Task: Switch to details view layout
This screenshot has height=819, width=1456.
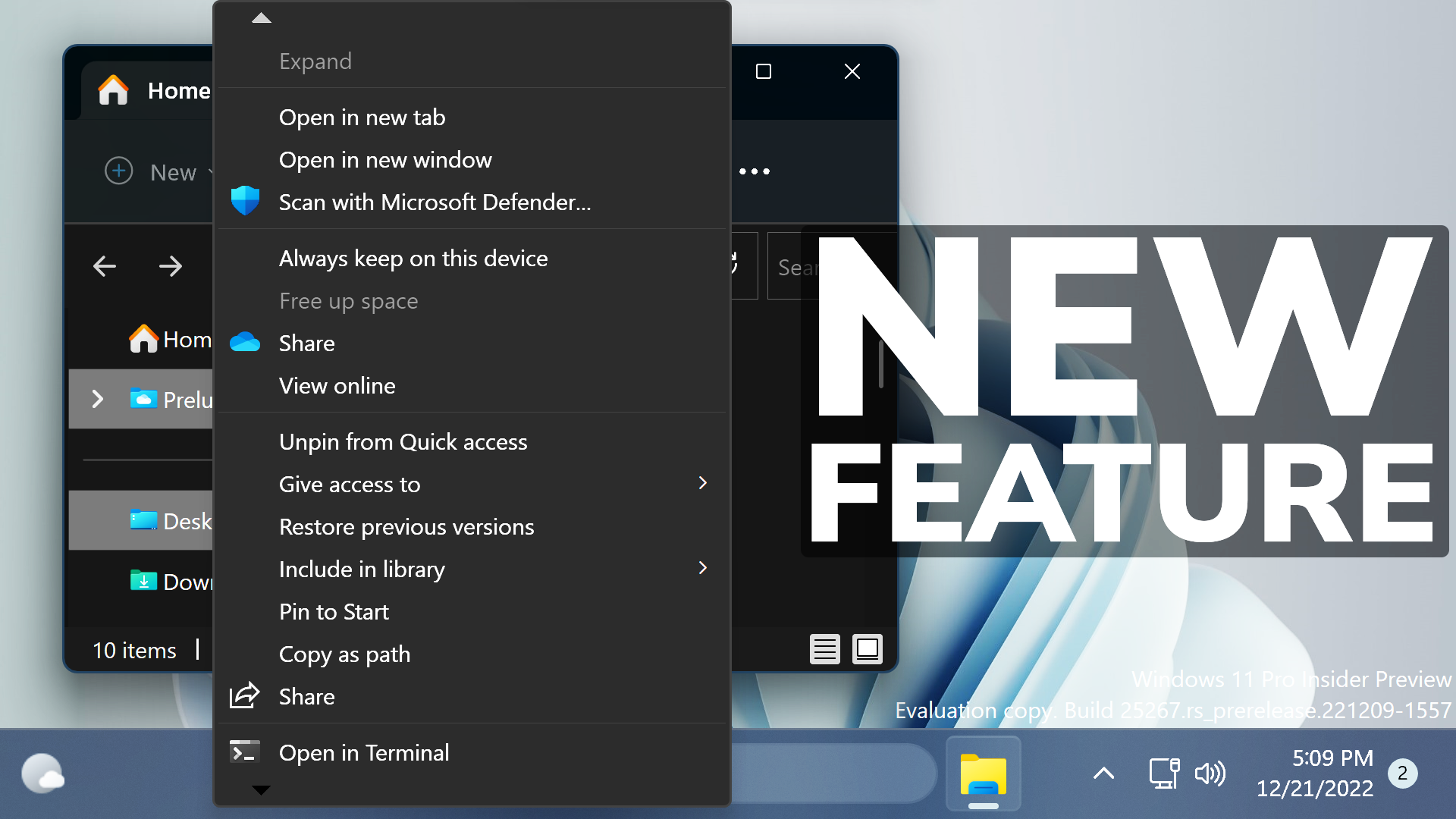Action: tap(825, 649)
